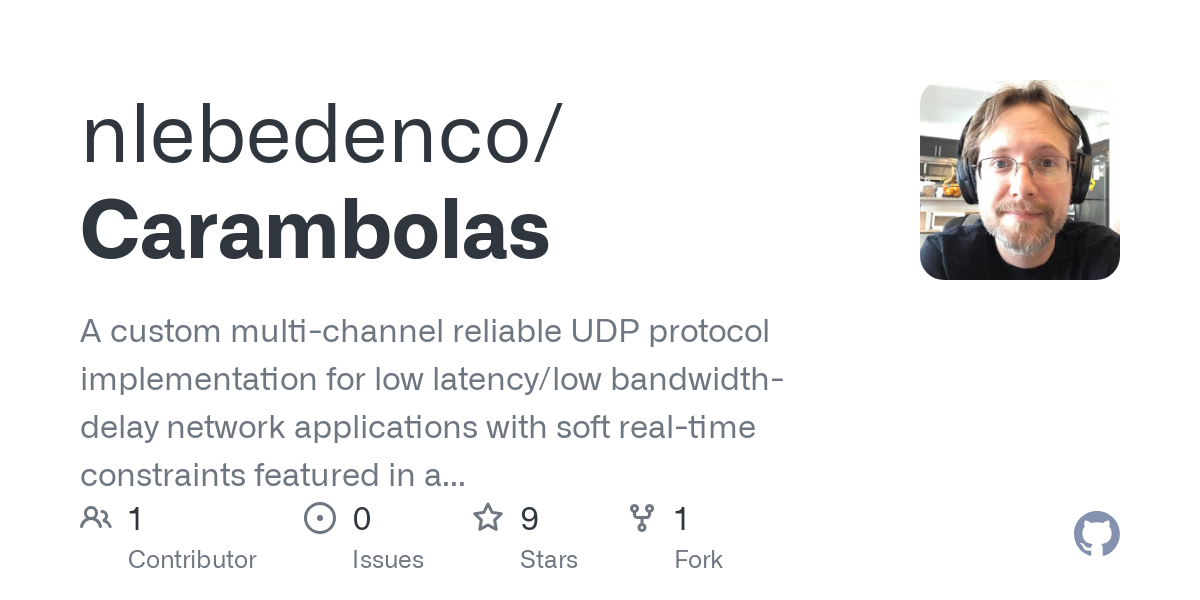1200x600 pixels.
Task: Click the Fork branch icon
Action: coord(641,518)
